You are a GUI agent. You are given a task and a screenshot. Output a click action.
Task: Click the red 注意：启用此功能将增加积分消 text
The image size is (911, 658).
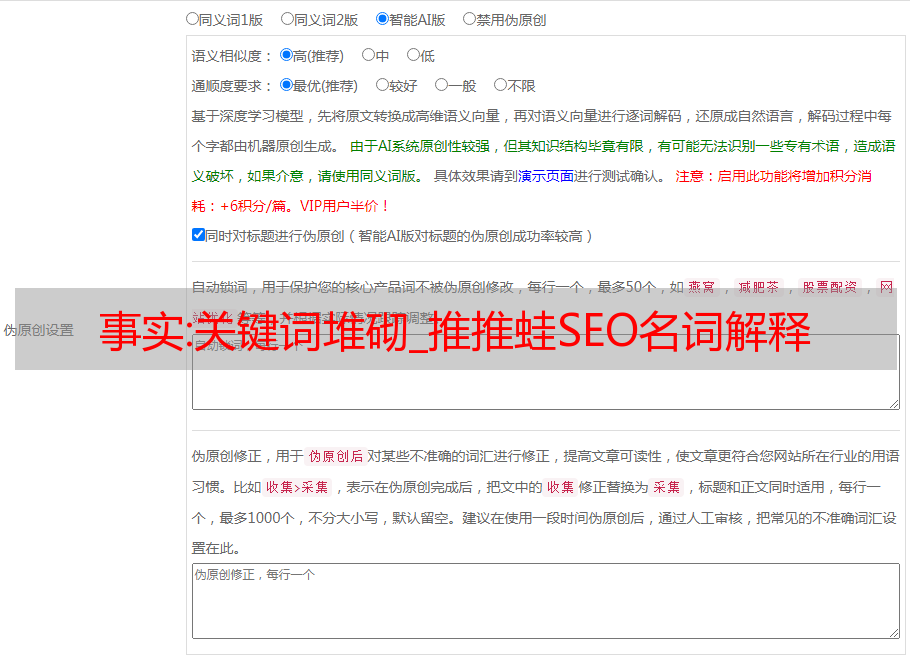[773, 176]
